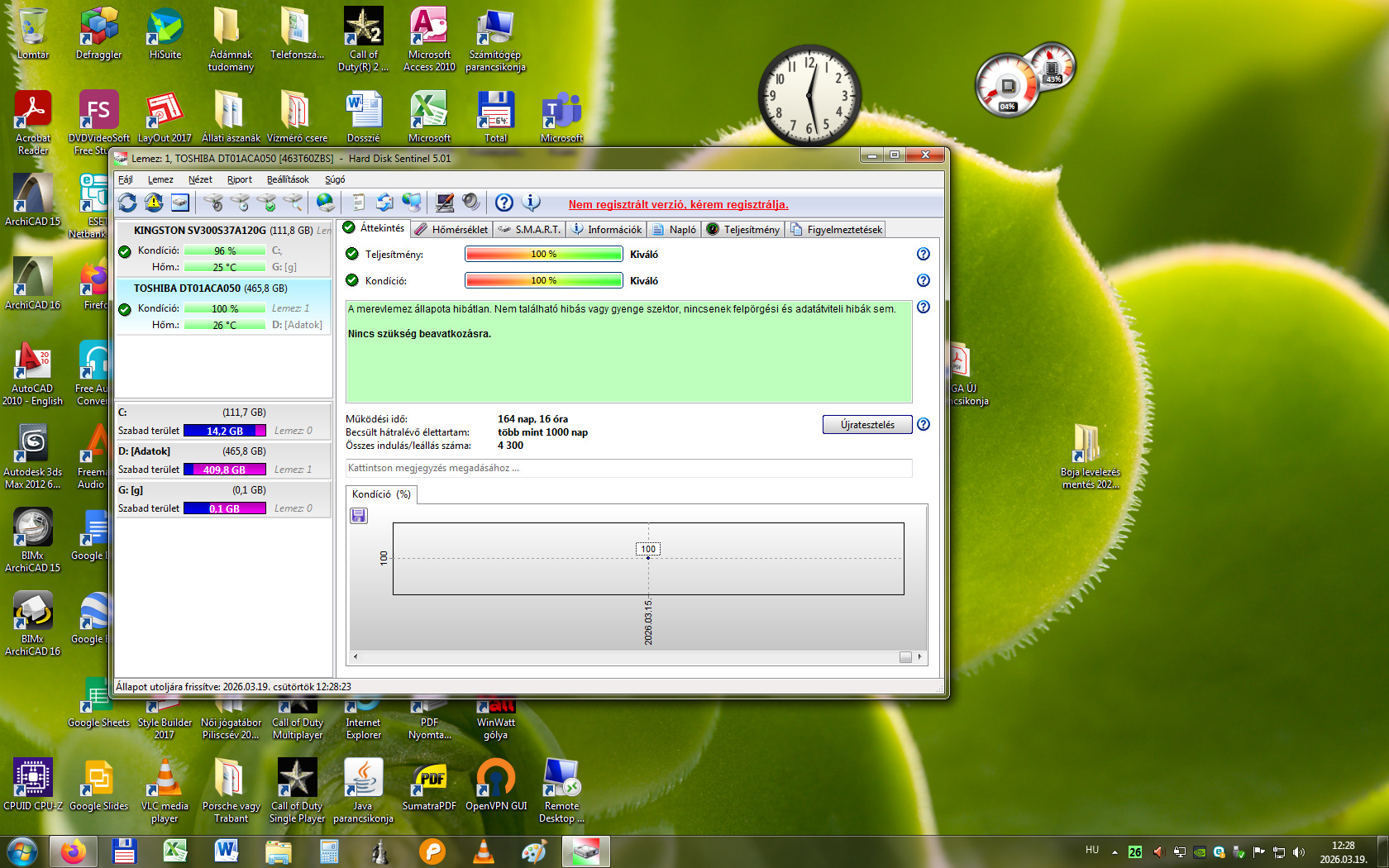Switch to the Áttekintés tab

pyautogui.click(x=375, y=228)
